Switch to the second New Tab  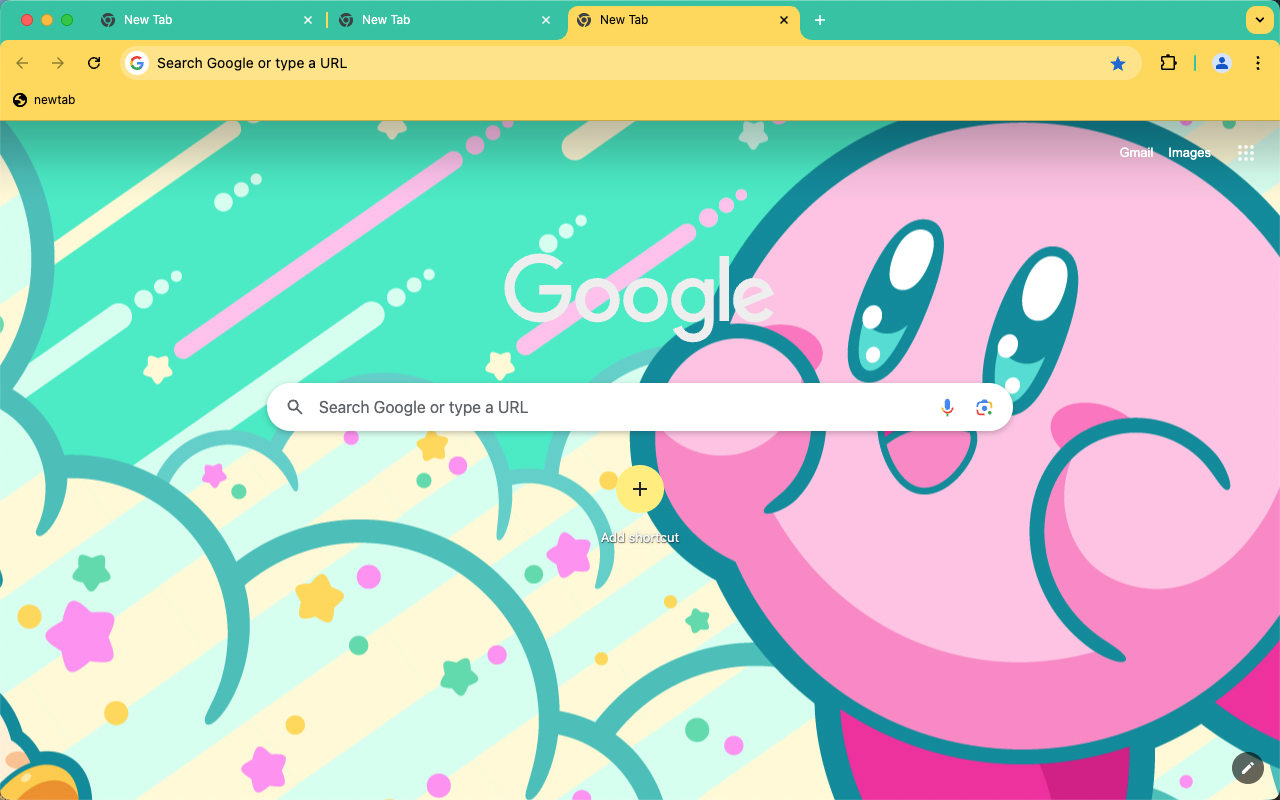tap(445, 20)
